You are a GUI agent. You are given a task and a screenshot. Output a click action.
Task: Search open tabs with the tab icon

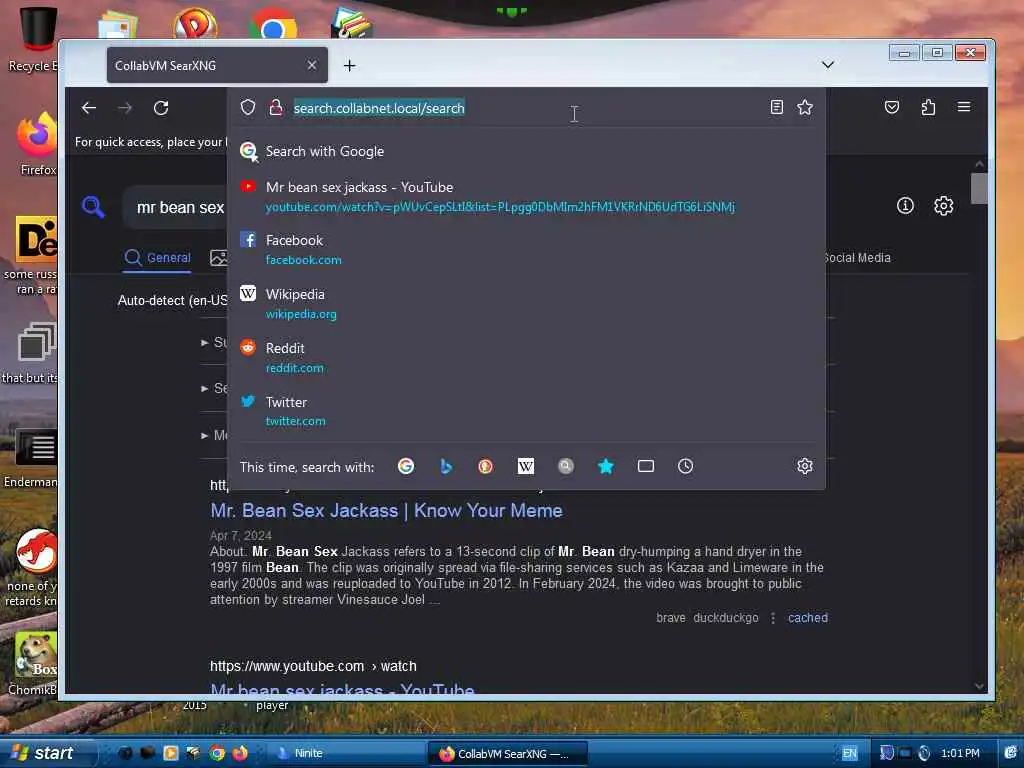[x=645, y=466]
